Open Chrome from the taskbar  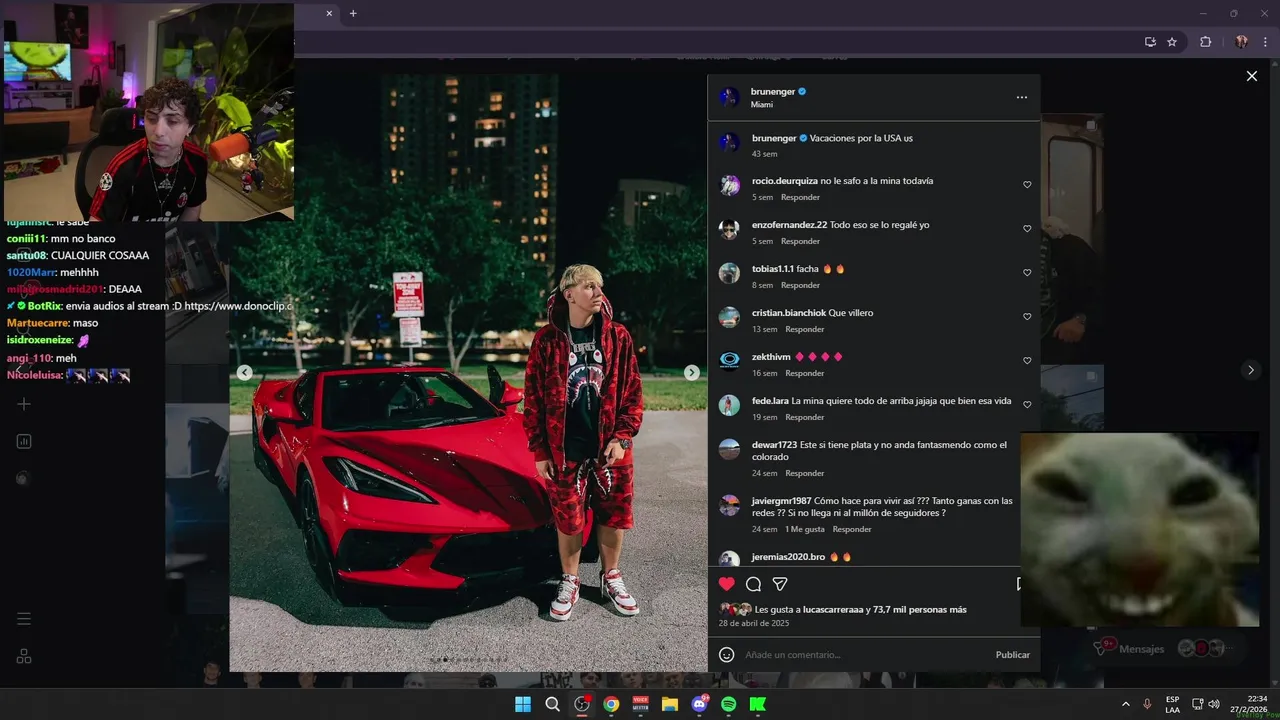611,704
